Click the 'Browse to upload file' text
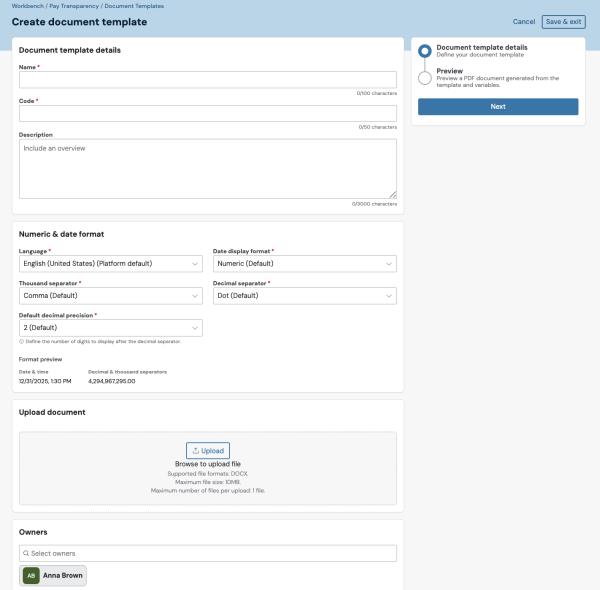600x590 pixels. click(x=208, y=464)
